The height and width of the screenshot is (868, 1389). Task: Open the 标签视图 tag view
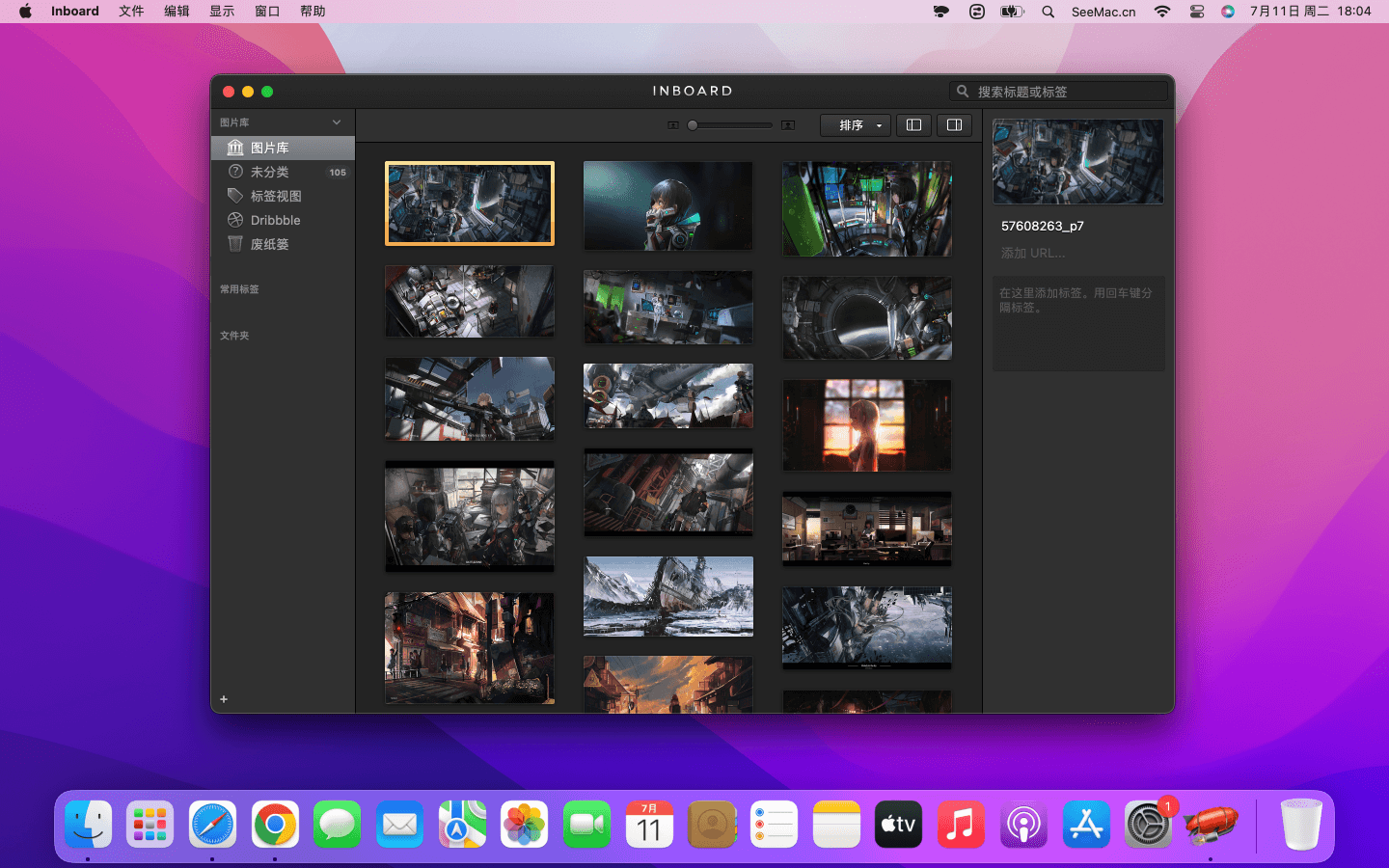276,196
